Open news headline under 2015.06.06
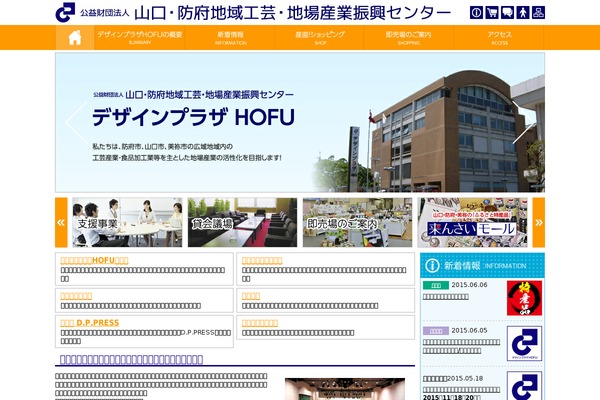 pyautogui.click(x=445, y=297)
